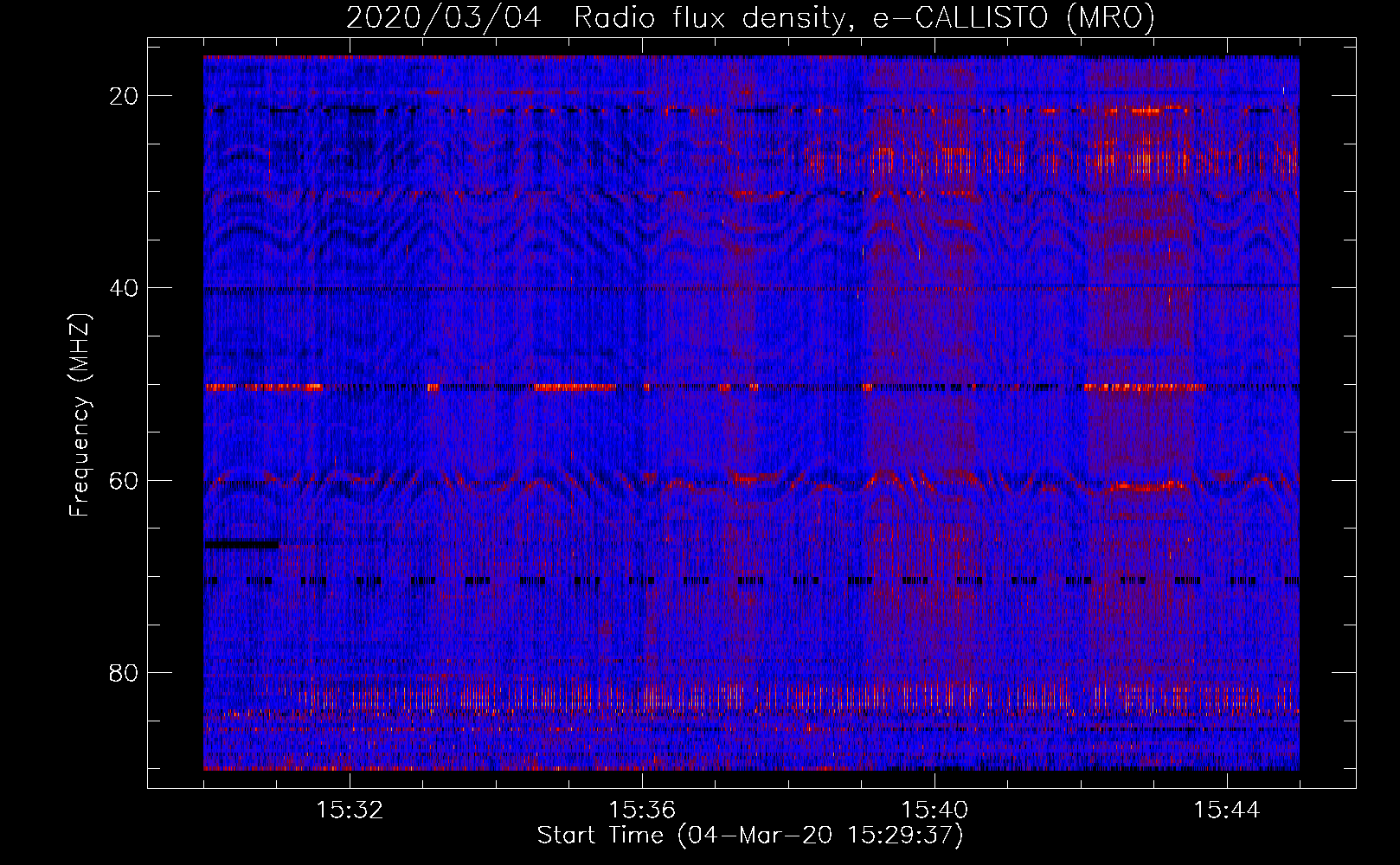The image size is (1400, 865).
Task: Click the 15:36 time tick label
Action: point(642,811)
